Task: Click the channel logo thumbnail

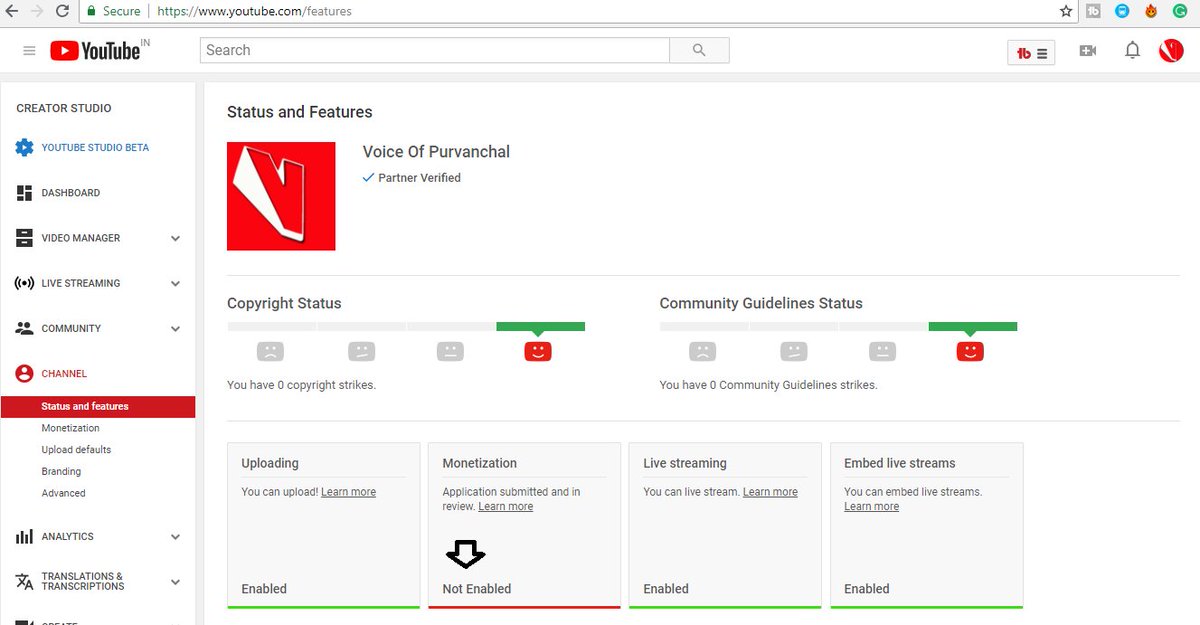Action: tap(281, 196)
